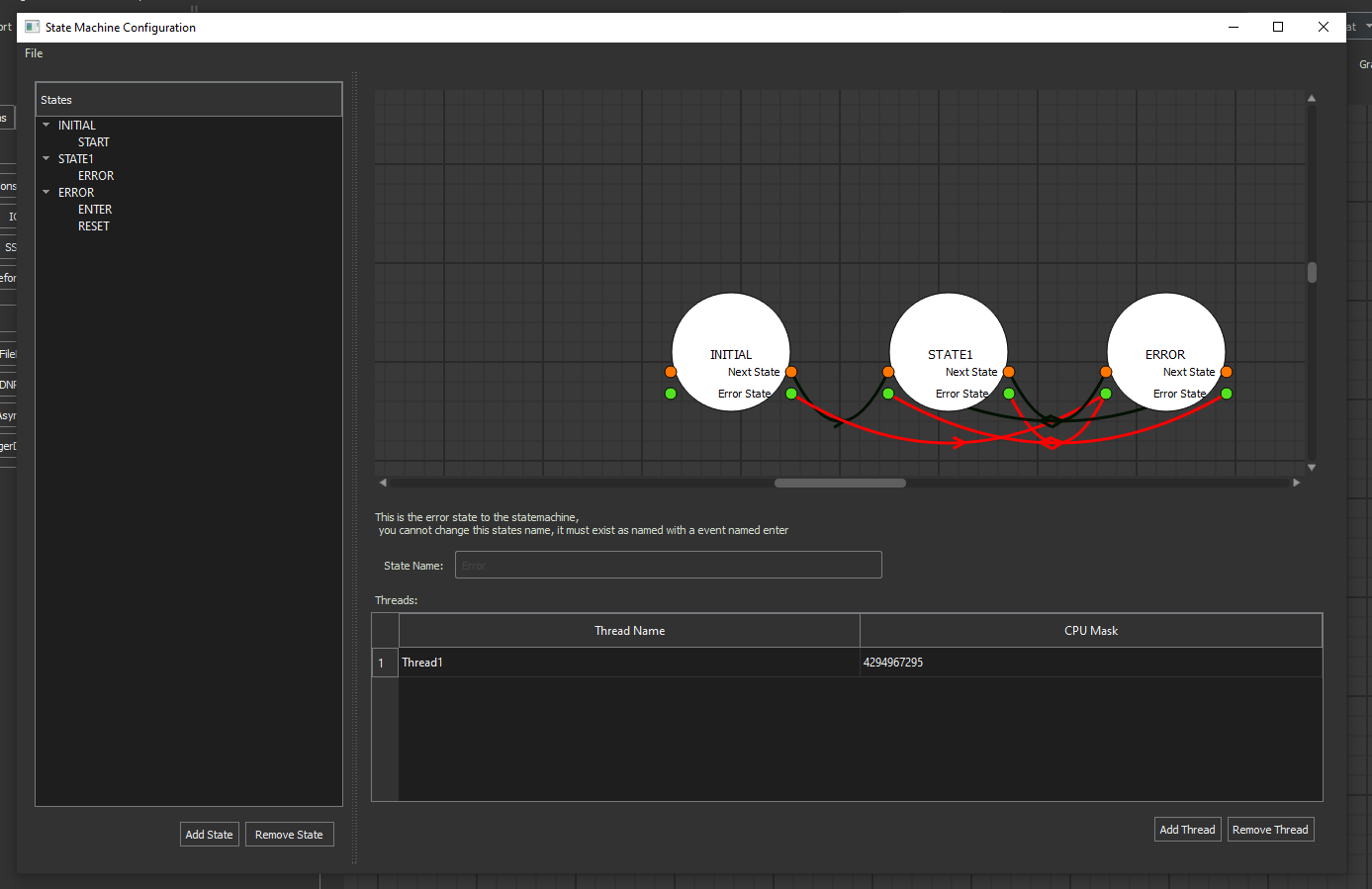Viewport: 1372px width, 889px height.
Task: Click STATE1 node's orange input port on left
Action: tap(888, 372)
